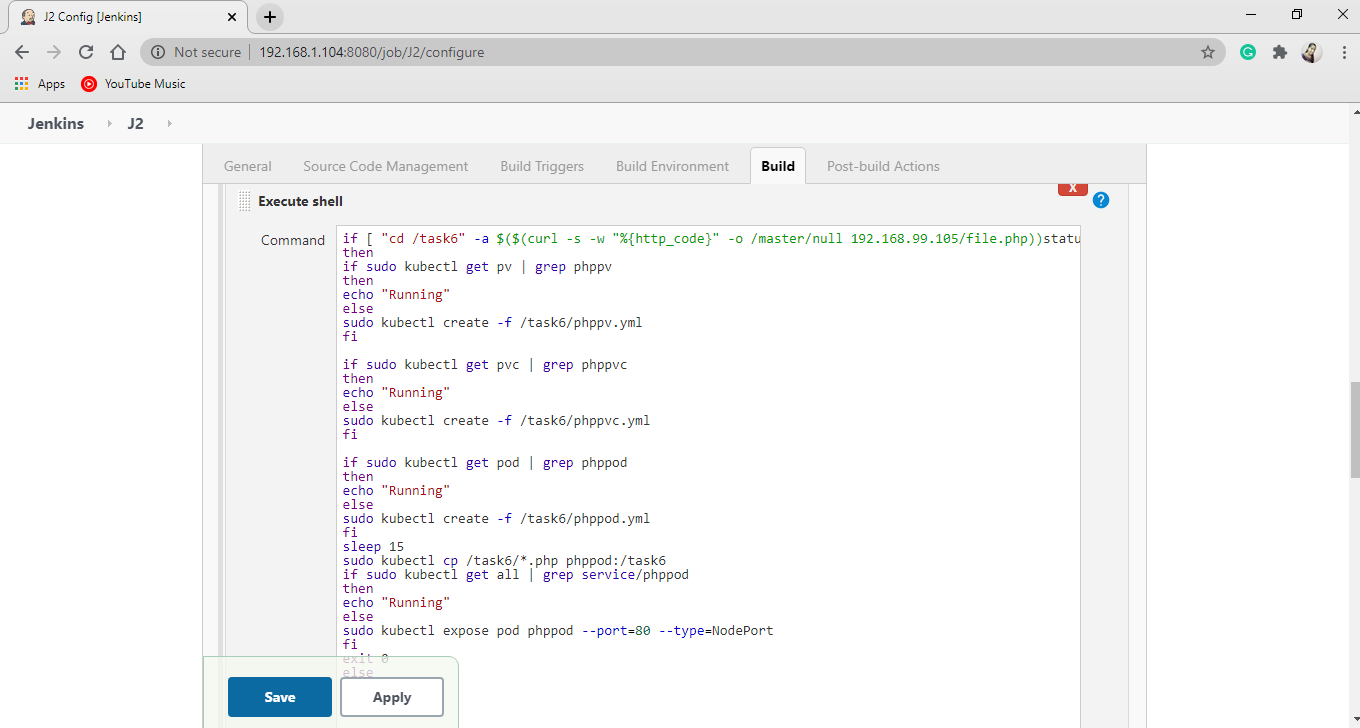Viewport: 1360px width, 728px height.
Task: Save the job configuration
Action: coord(279,696)
